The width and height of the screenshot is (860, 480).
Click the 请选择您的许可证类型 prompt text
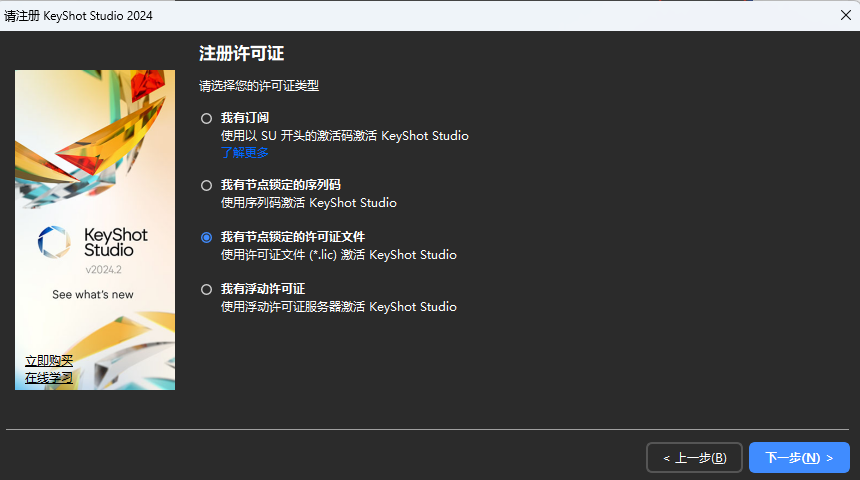click(259, 86)
